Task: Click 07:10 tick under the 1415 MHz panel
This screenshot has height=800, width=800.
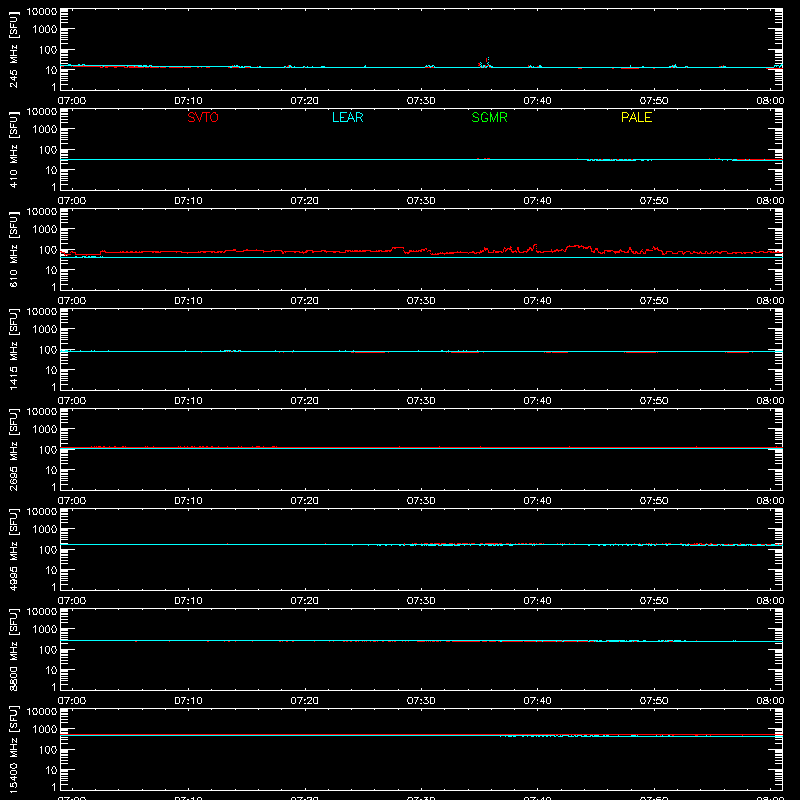Action: click(188, 401)
